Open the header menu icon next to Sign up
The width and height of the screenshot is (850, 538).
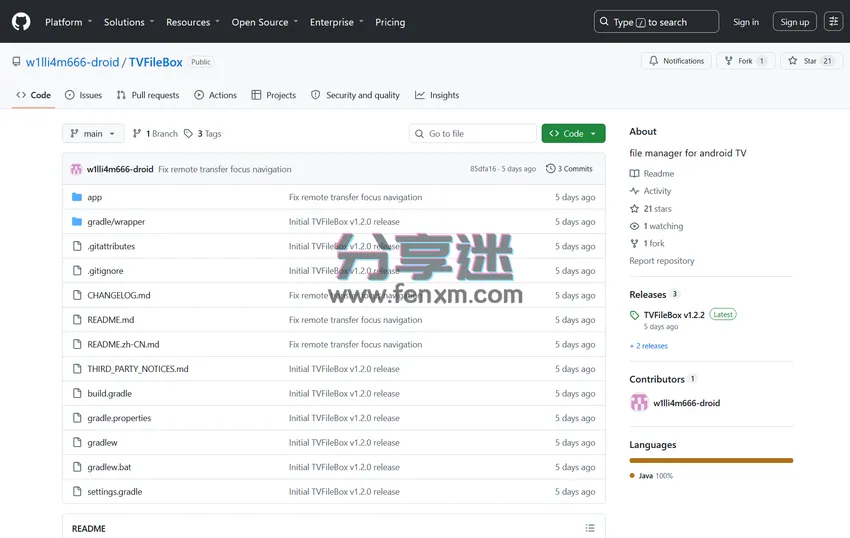pyautogui.click(x=833, y=22)
